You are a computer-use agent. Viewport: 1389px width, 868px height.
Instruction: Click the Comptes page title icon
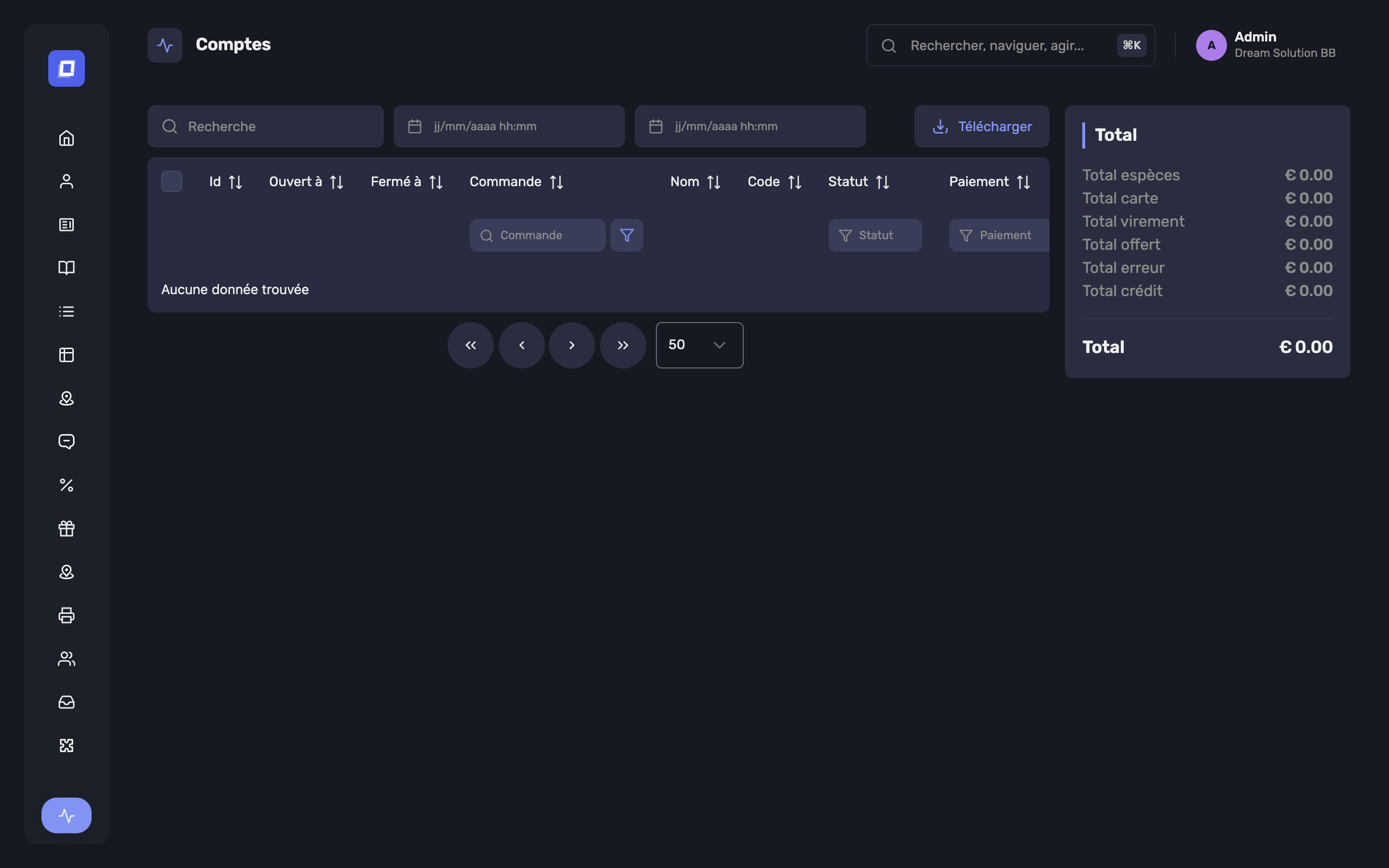165,45
